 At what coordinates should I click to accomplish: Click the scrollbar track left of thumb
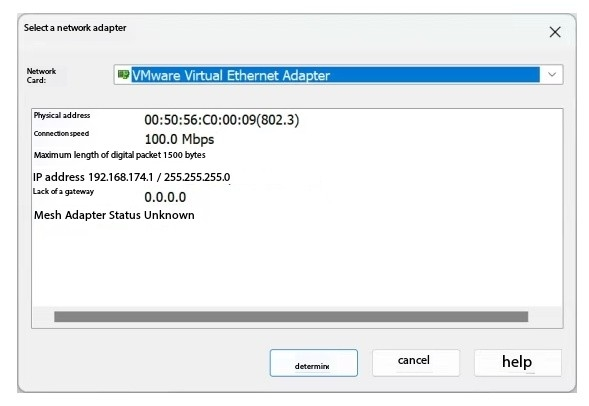44,317
